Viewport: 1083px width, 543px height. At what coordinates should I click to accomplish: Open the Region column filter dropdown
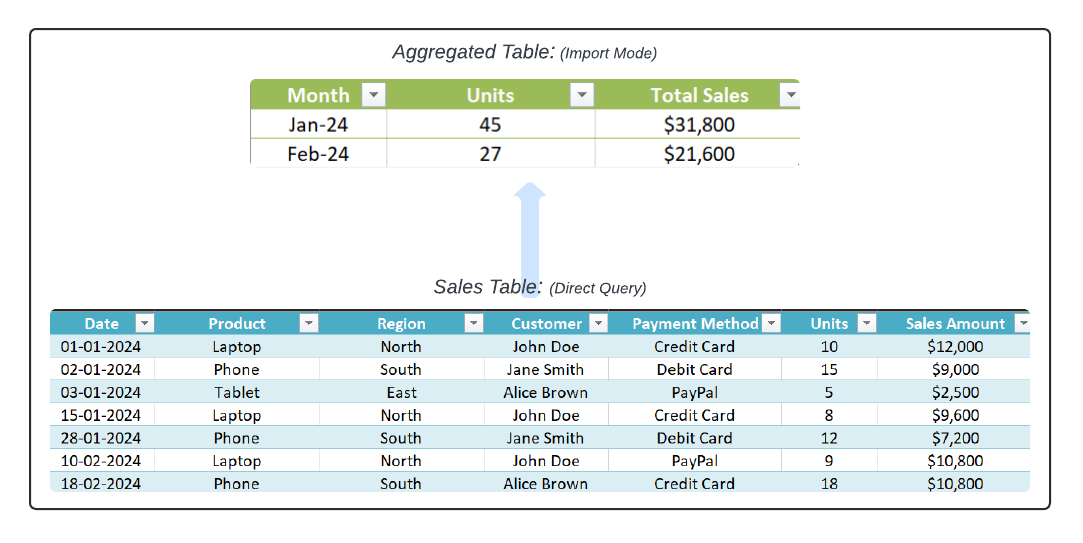coord(474,323)
